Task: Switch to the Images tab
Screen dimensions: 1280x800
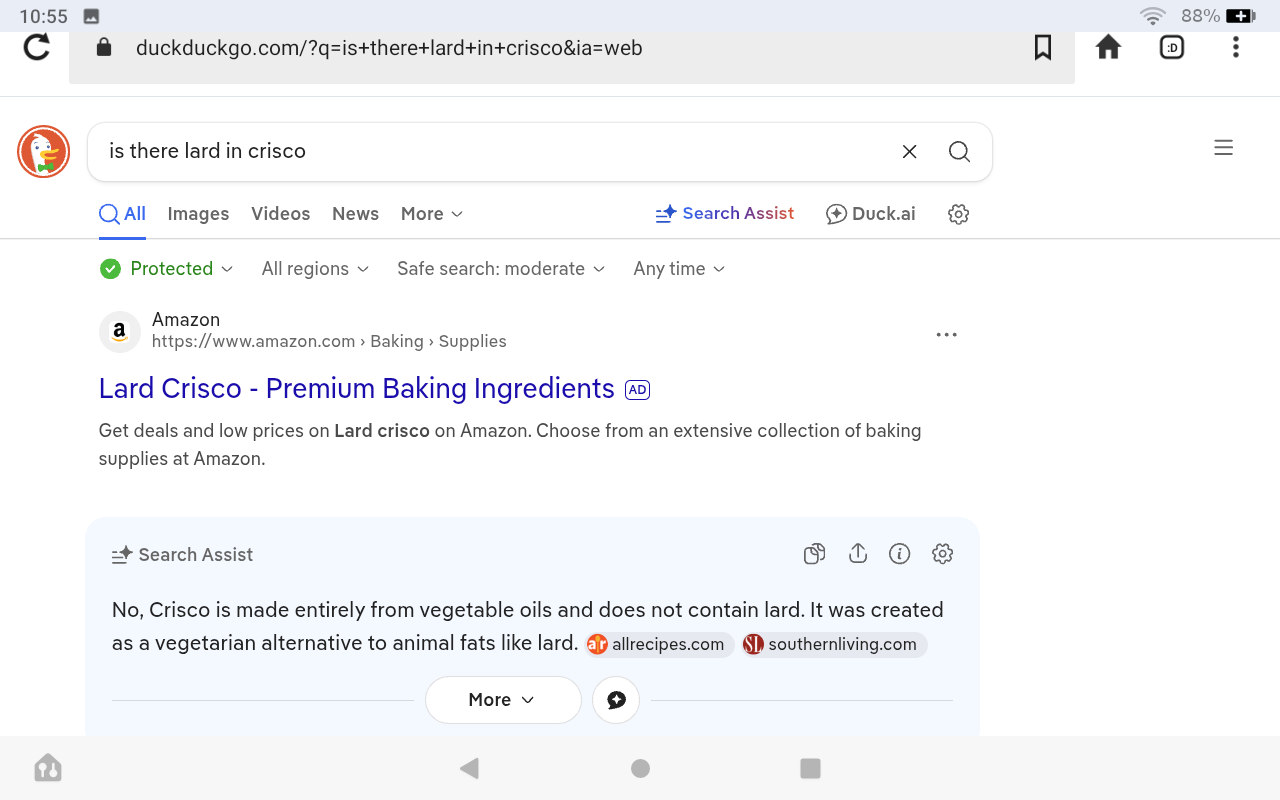Action: (198, 214)
